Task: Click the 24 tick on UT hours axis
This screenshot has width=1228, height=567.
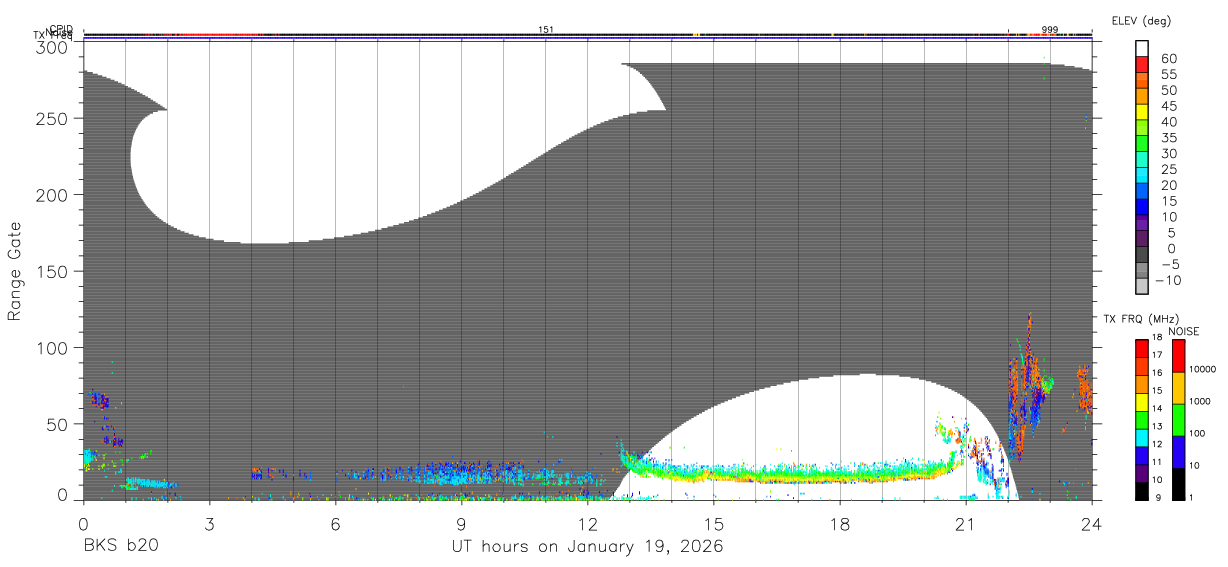Action: point(1091,523)
